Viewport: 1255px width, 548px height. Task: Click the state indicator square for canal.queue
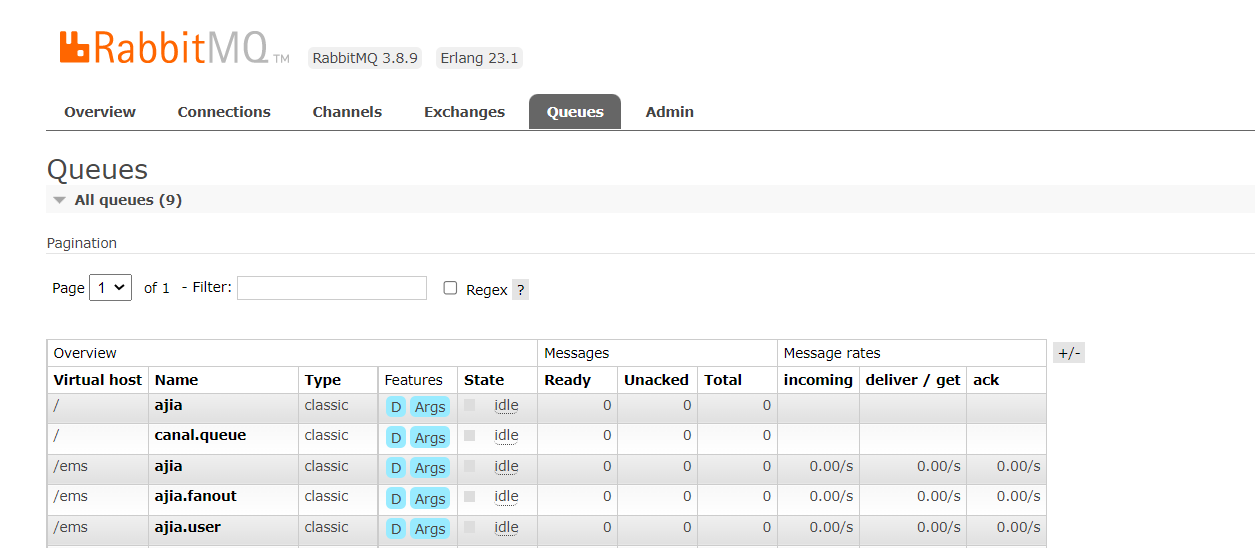[470, 436]
